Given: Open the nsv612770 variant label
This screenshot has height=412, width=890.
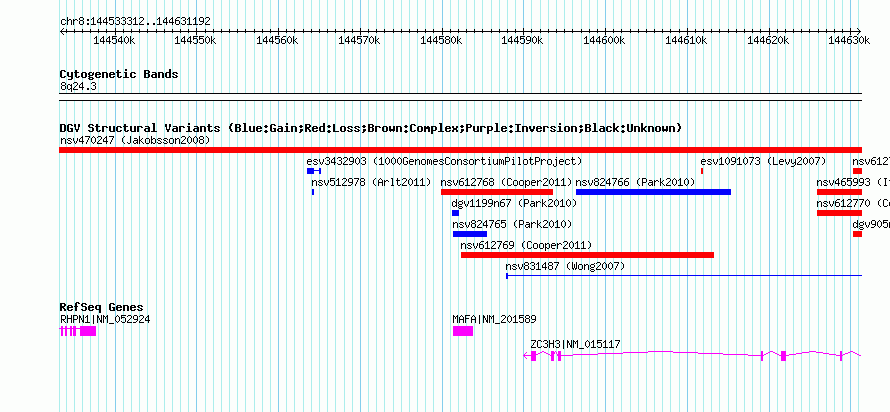Looking at the screenshot, I should coord(853,203).
